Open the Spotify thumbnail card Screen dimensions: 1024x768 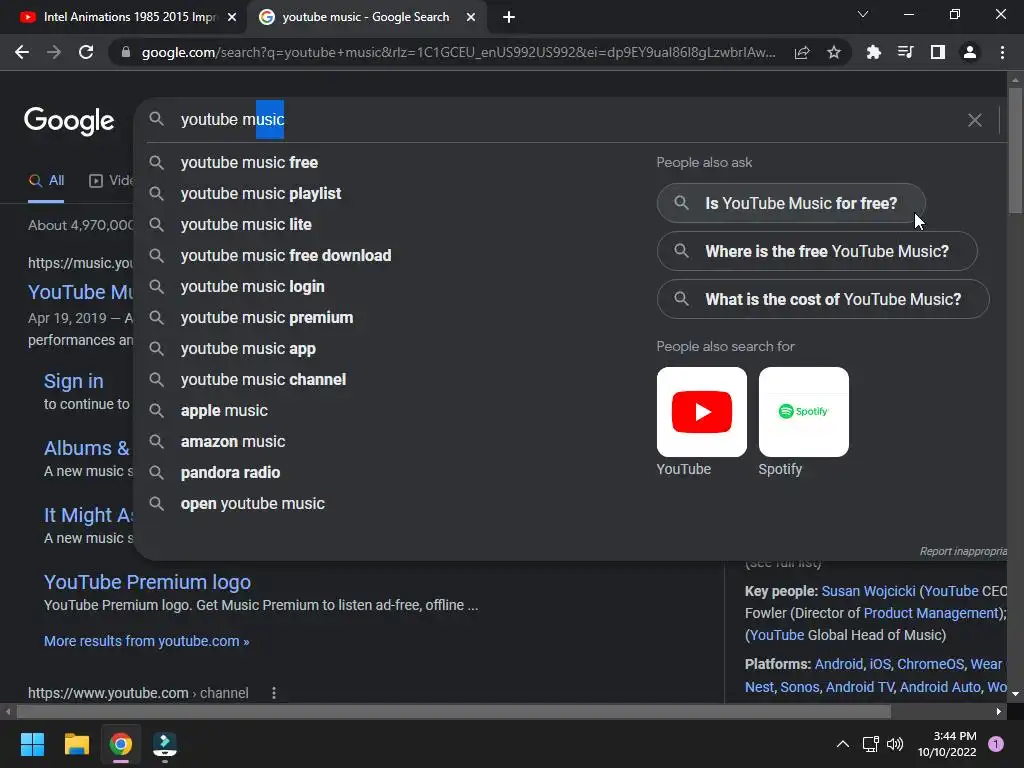click(x=803, y=412)
